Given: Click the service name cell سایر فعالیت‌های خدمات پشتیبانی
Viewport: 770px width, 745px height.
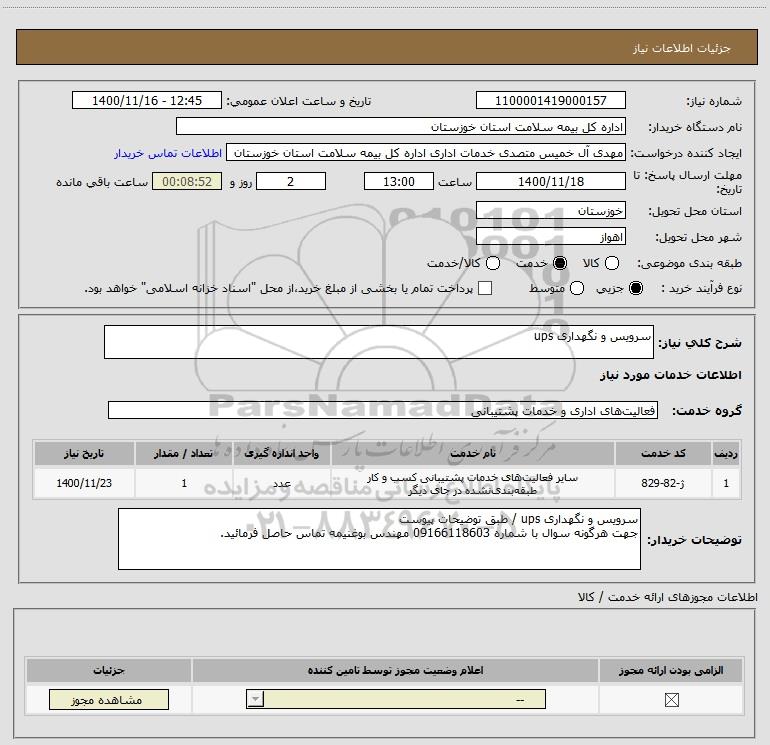Looking at the screenshot, I should click(x=472, y=483).
